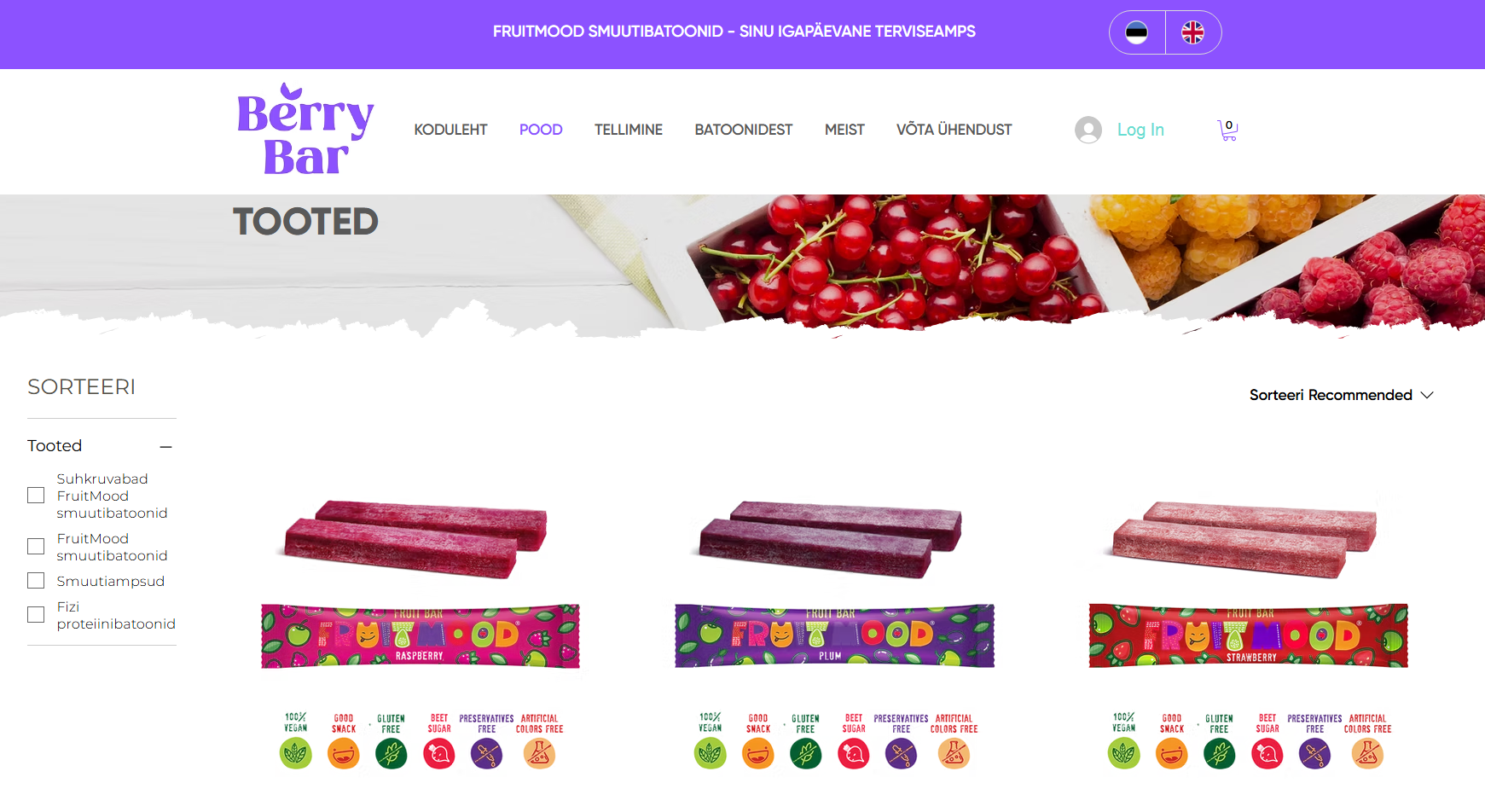Go to the BATOONIDEST page
This screenshot has height=812, width=1485.
click(x=743, y=130)
